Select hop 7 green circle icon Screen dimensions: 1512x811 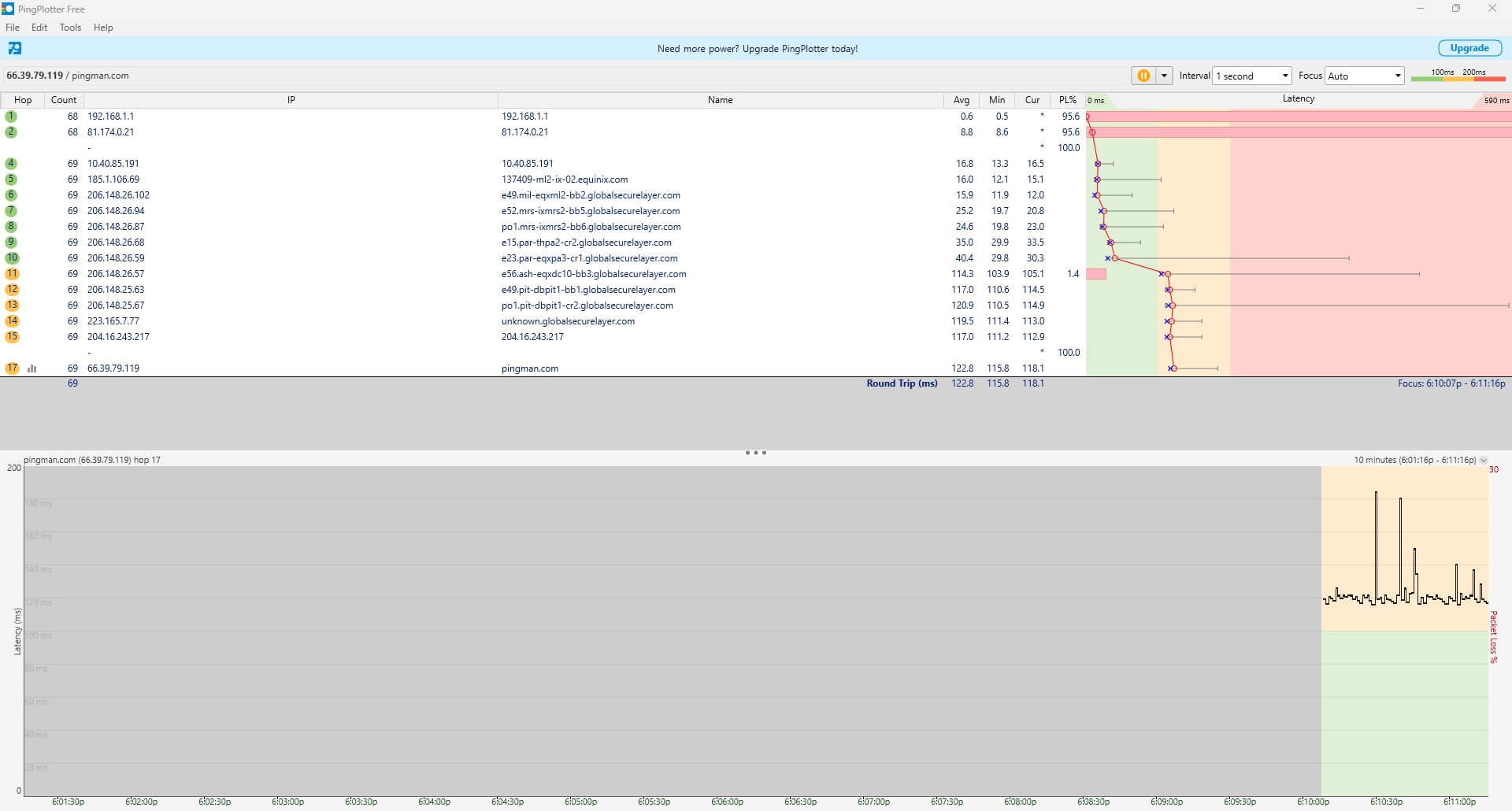tap(11, 211)
